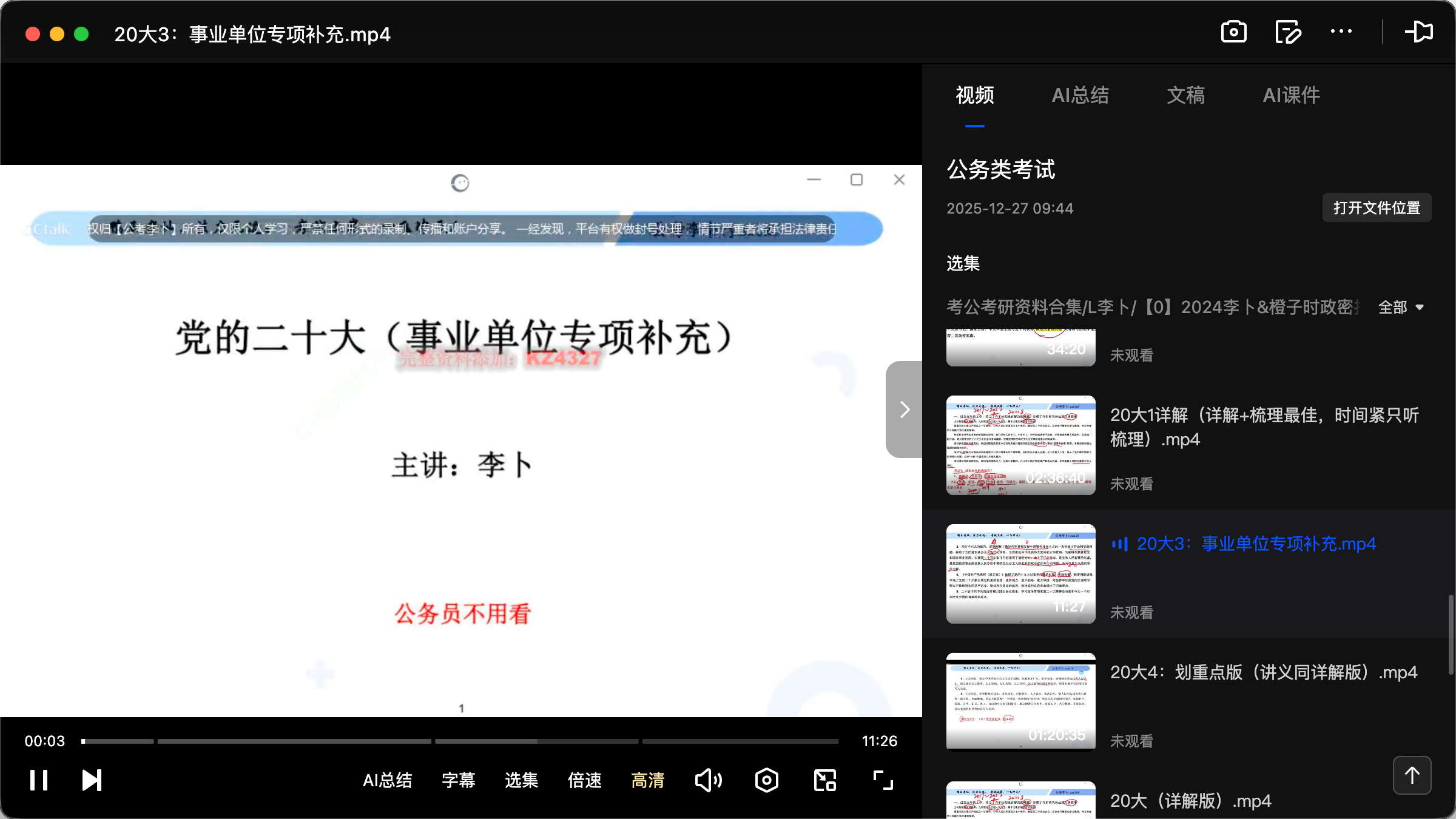
Task: Seek using the video progress bar
Action: click(x=461, y=741)
